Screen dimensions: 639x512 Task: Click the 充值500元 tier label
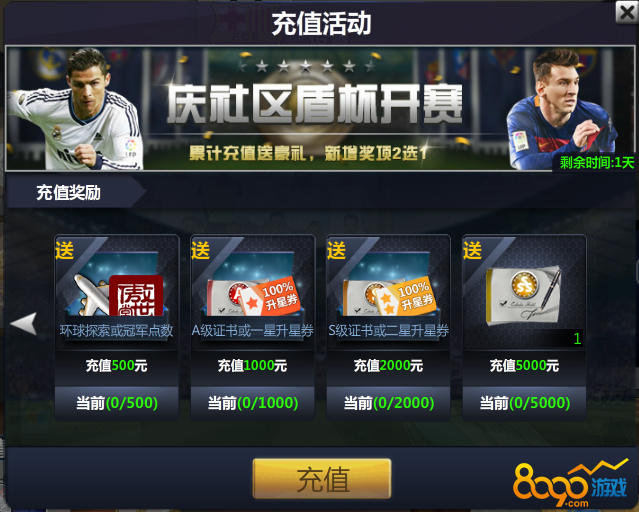(x=117, y=365)
